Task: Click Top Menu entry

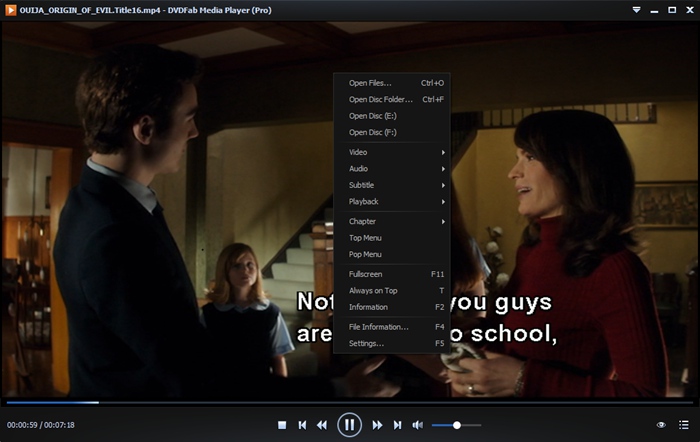Action: (x=392, y=238)
